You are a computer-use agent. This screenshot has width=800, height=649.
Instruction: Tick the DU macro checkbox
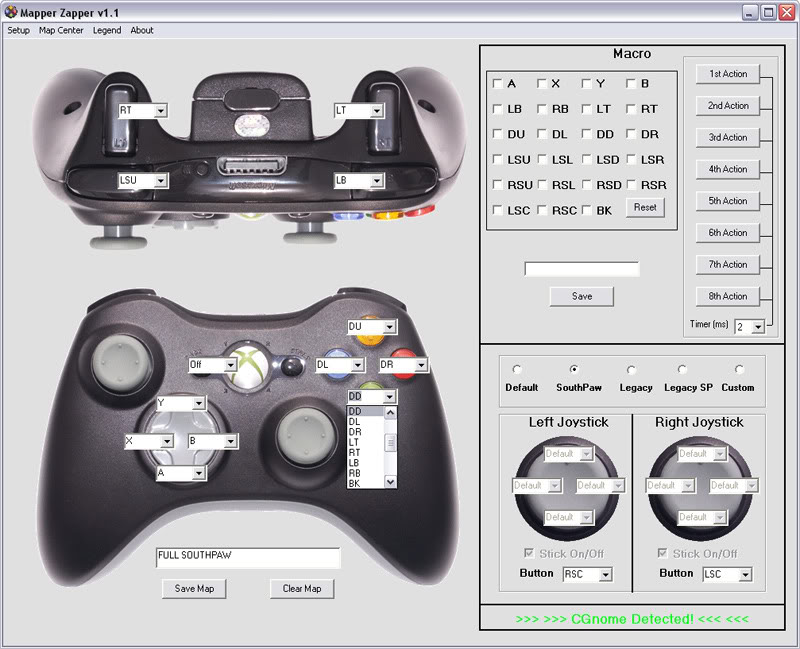(497, 134)
